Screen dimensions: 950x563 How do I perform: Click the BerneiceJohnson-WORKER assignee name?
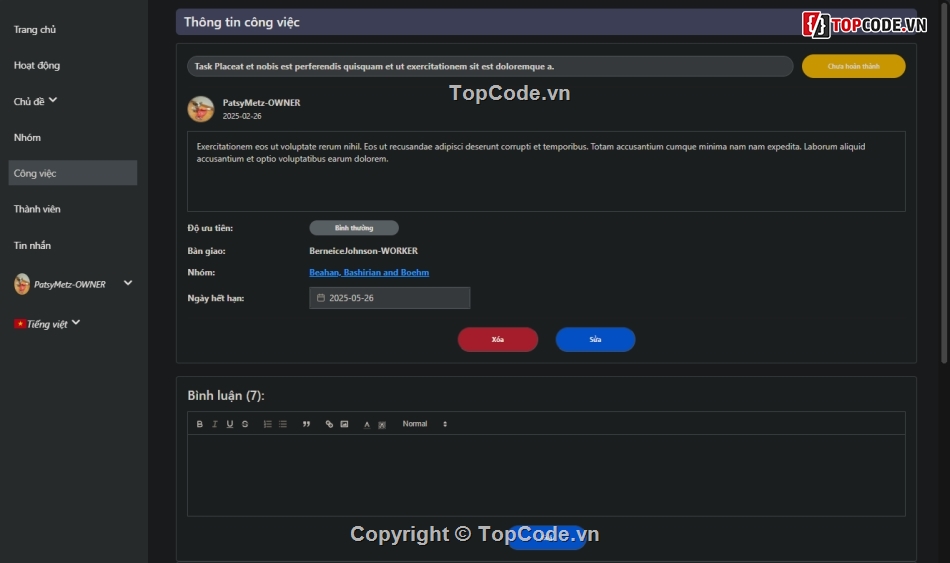point(364,251)
